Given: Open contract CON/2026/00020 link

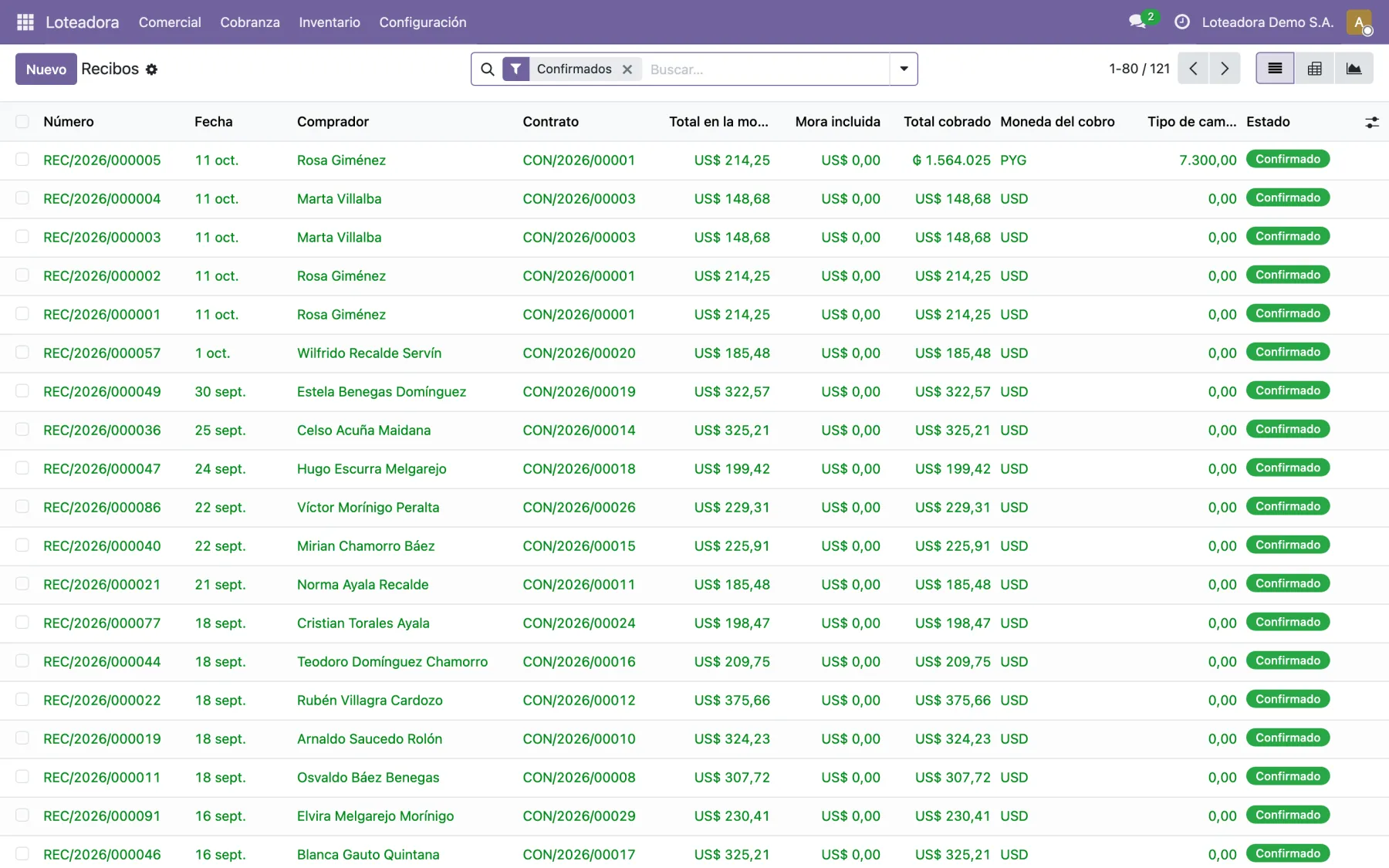Looking at the screenshot, I should pyautogui.click(x=579, y=353).
